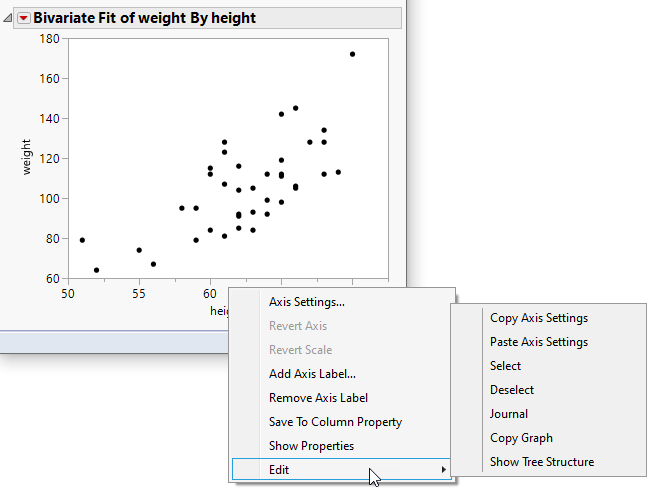Click Select in the Edit submenu
Image resolution: width=657 pixels, height=495 pixels.
[x=505, y=366]
